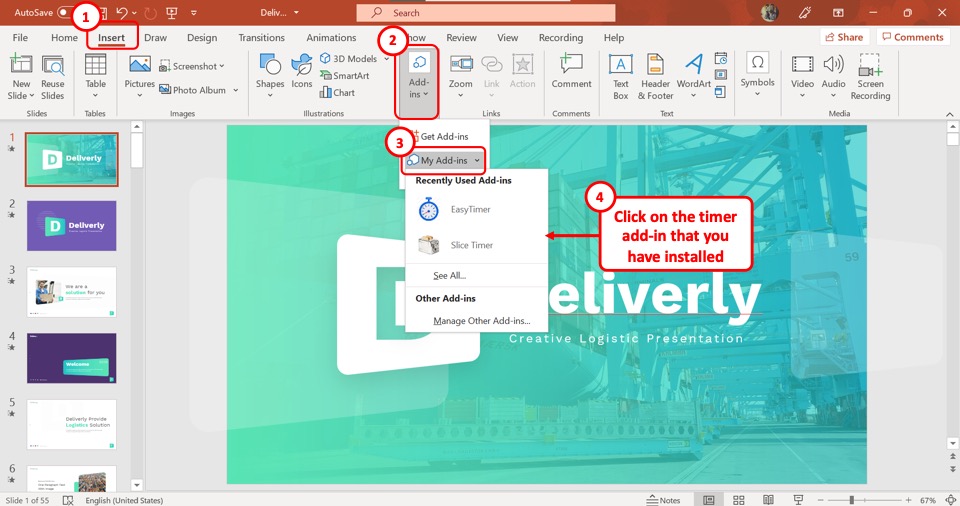960x506 pixels.
Task: Open the Animations tab
Action: click(331, 37)
